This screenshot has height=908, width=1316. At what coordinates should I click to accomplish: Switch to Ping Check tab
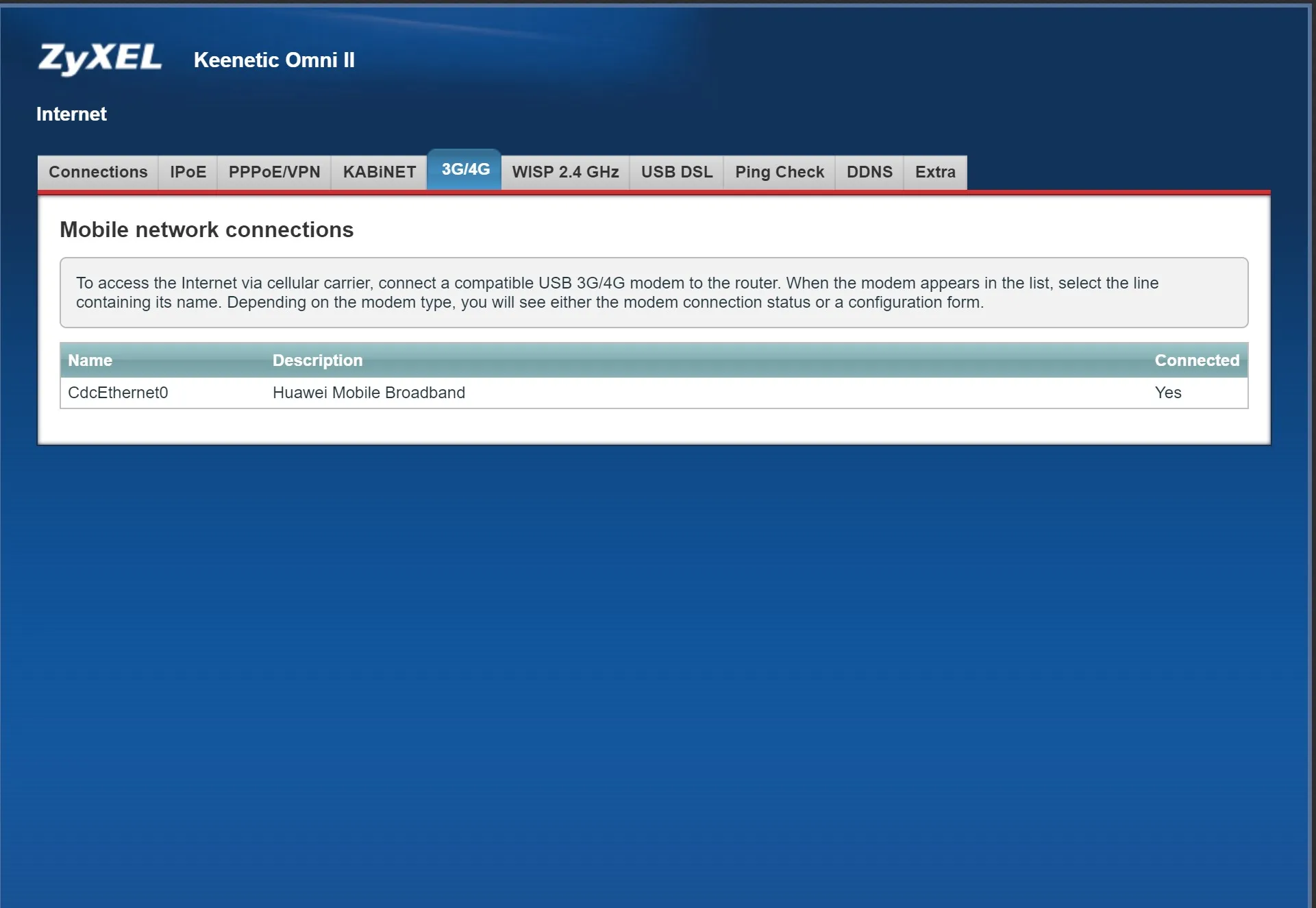click(x=779, y=172)
